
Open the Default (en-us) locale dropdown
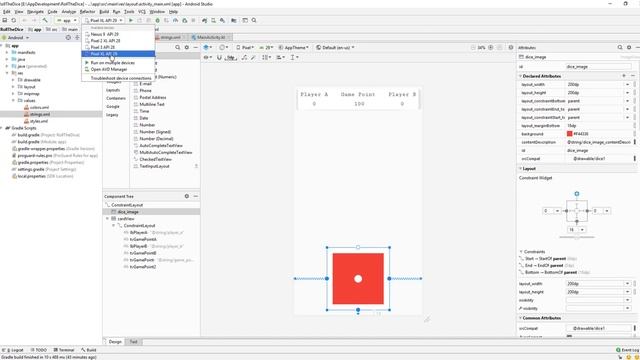point(335,48)
